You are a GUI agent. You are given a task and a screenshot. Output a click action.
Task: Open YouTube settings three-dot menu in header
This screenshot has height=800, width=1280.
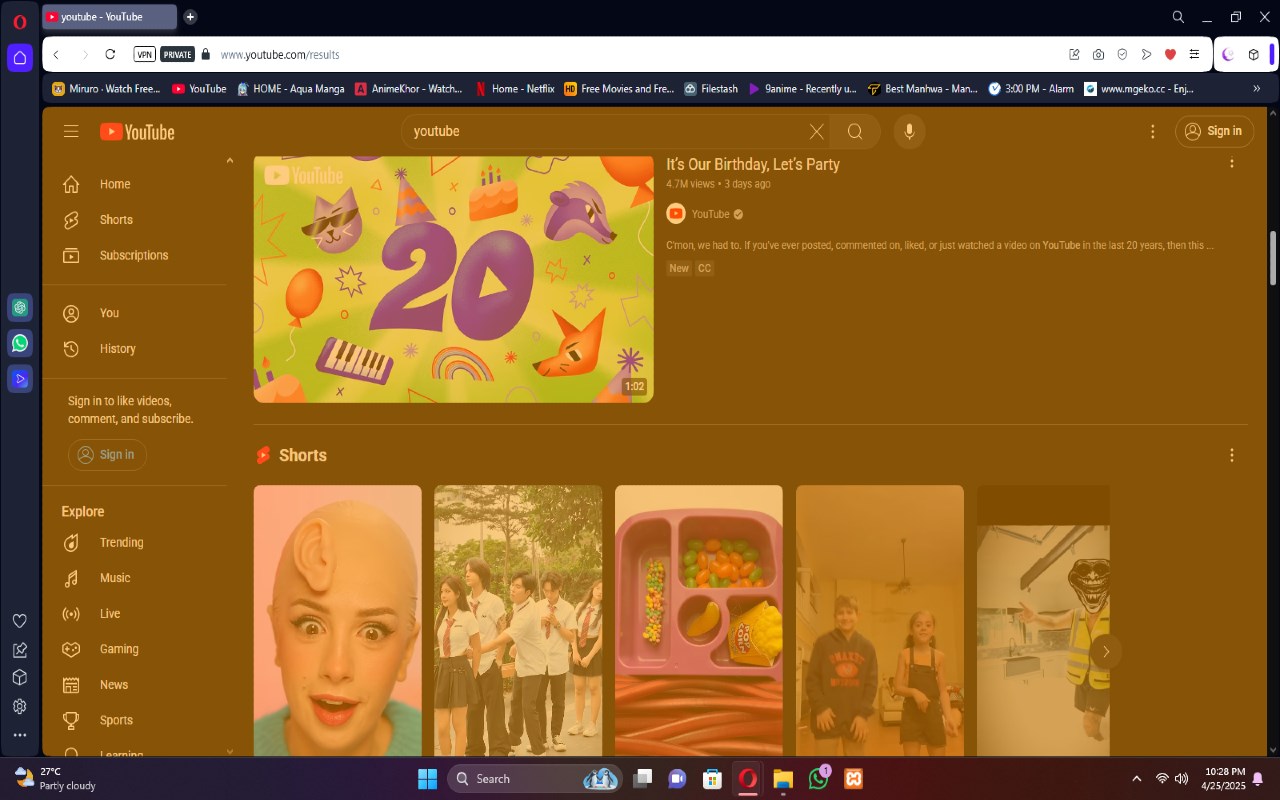(1153, 131)
